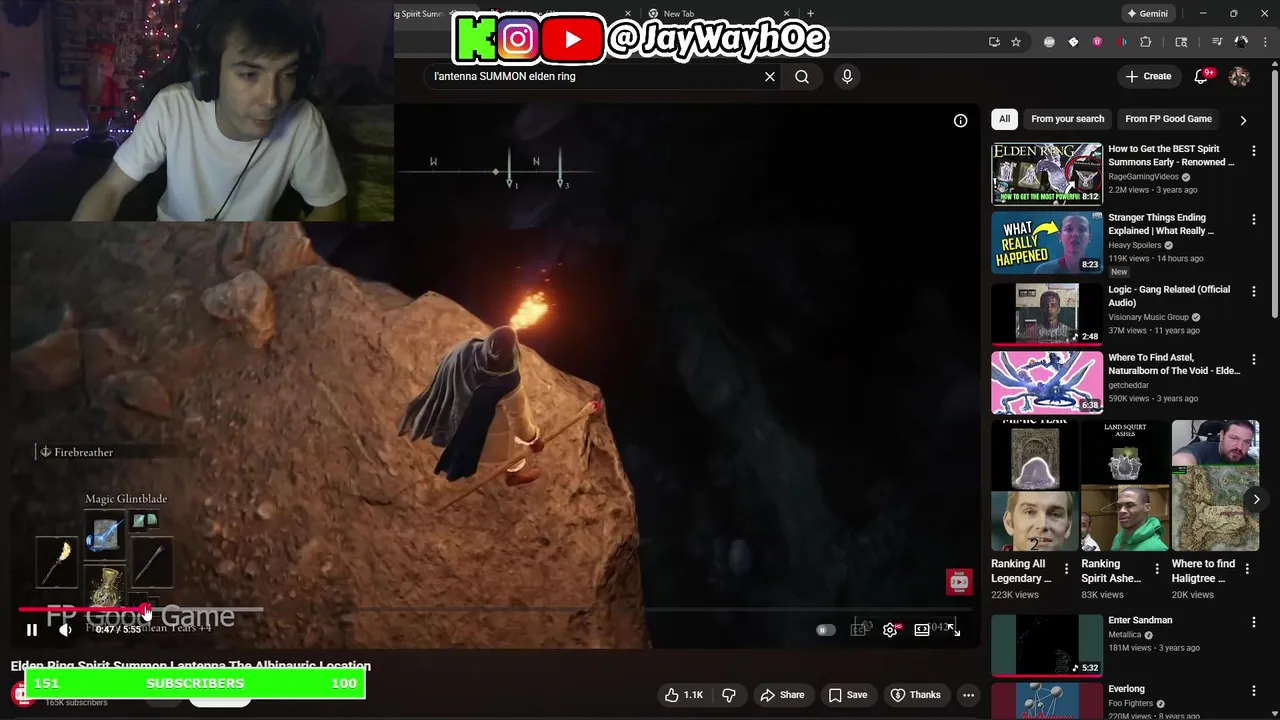Pause the playing YouTube video
Viewport: 1280px width, 720px height.
(32, 630)
